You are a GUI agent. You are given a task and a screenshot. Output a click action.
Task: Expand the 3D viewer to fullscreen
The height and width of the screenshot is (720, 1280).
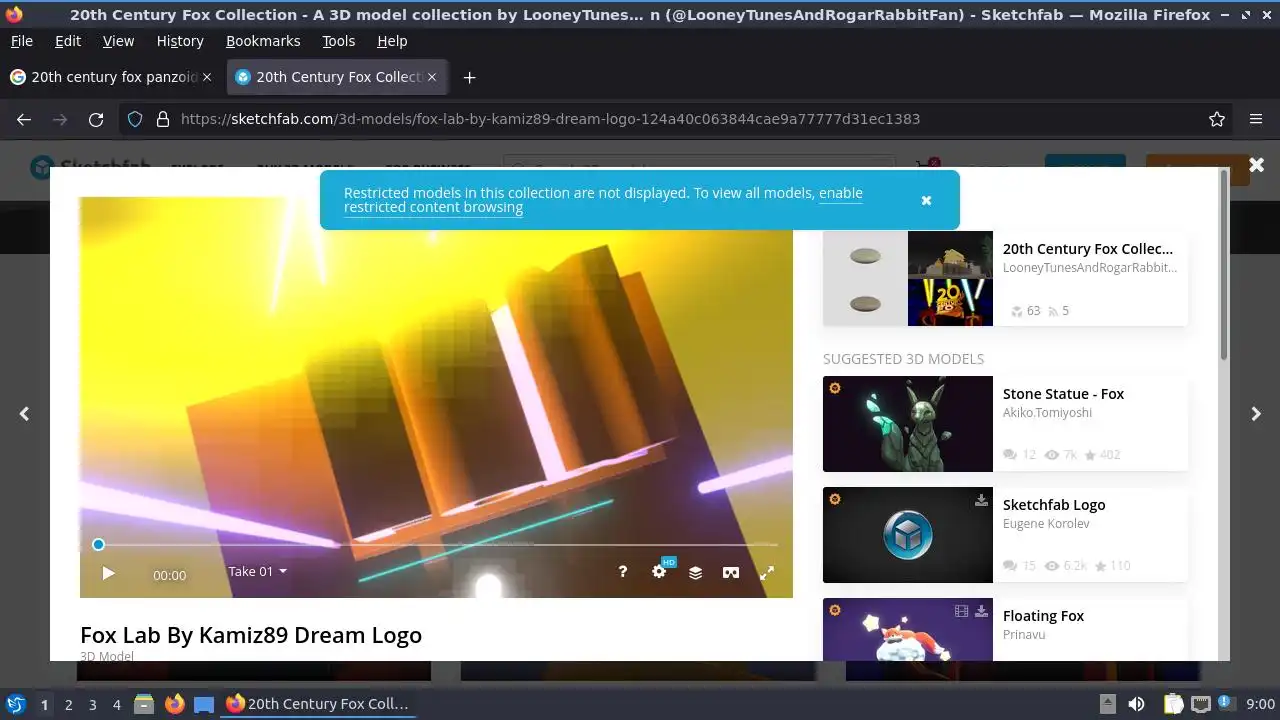tap(767, 572)
